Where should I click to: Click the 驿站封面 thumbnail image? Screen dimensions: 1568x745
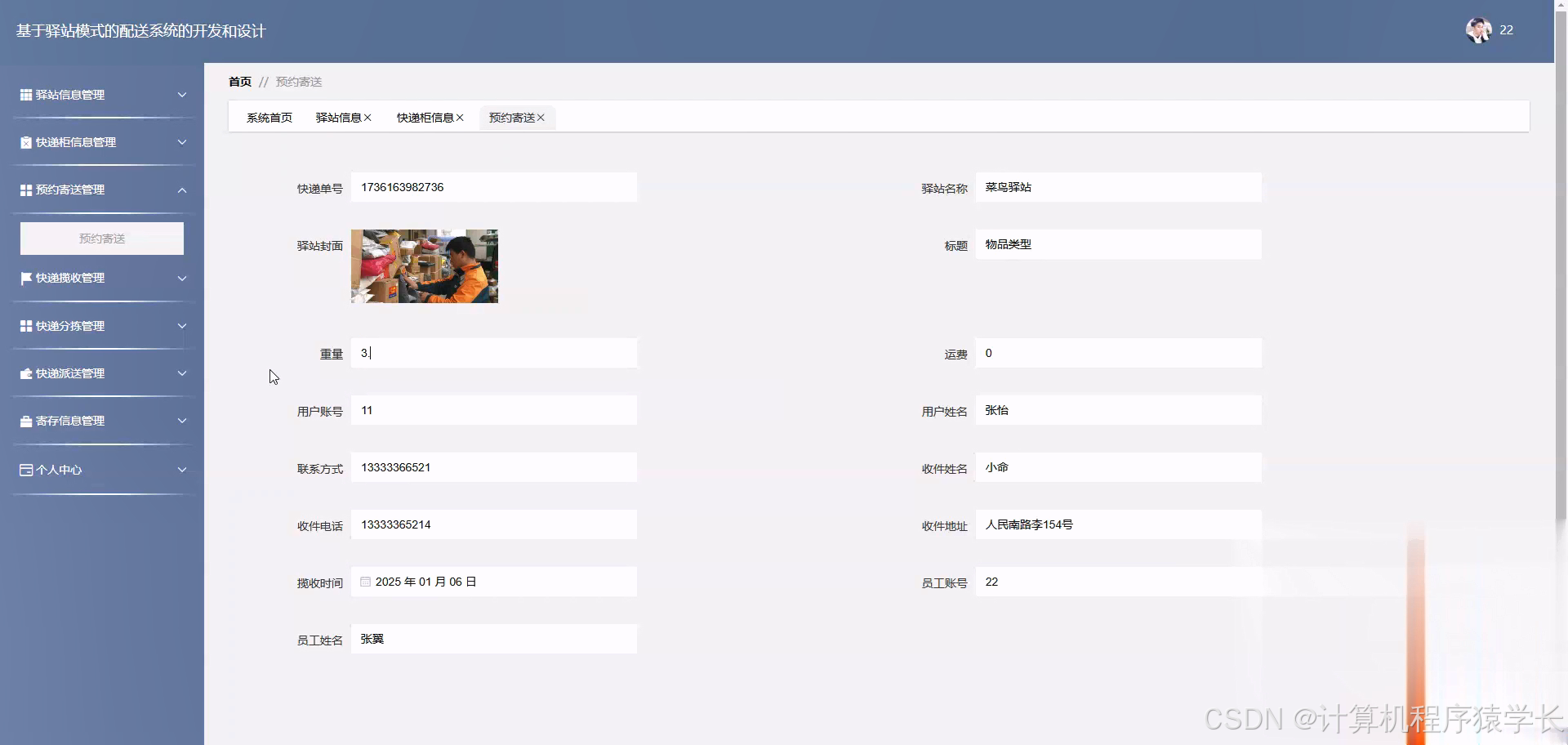(x=425, y=266)
